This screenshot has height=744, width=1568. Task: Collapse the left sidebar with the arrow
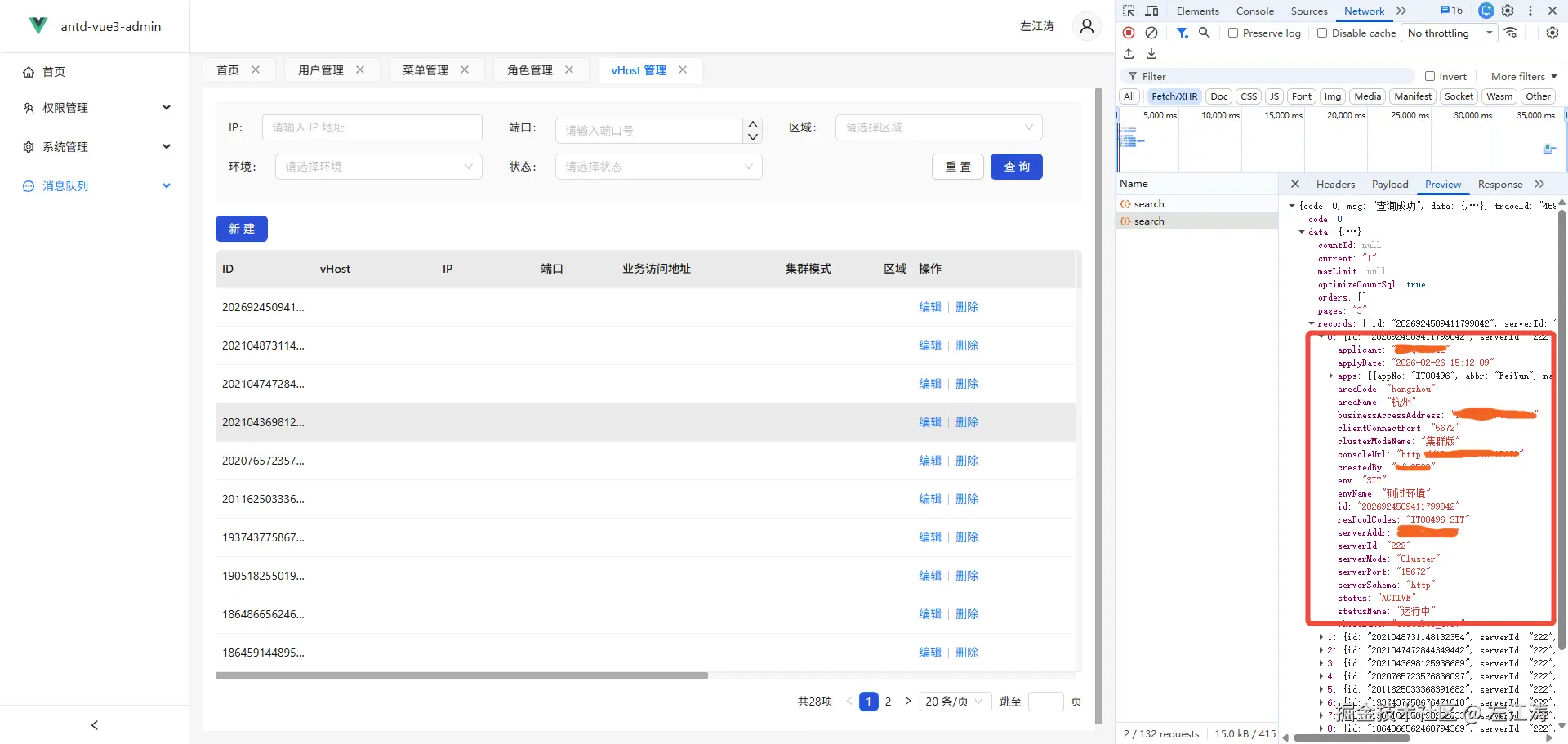(95, 725)
